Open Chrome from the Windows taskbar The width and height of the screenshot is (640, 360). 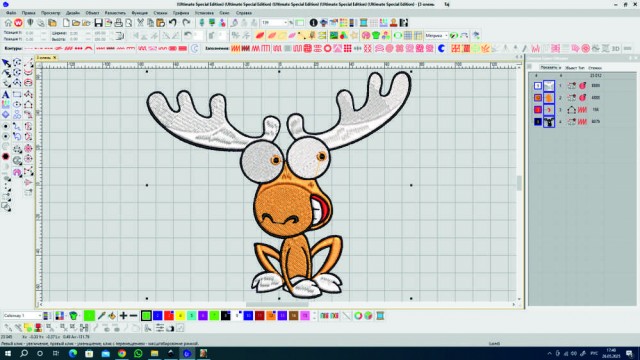[122, 353]
